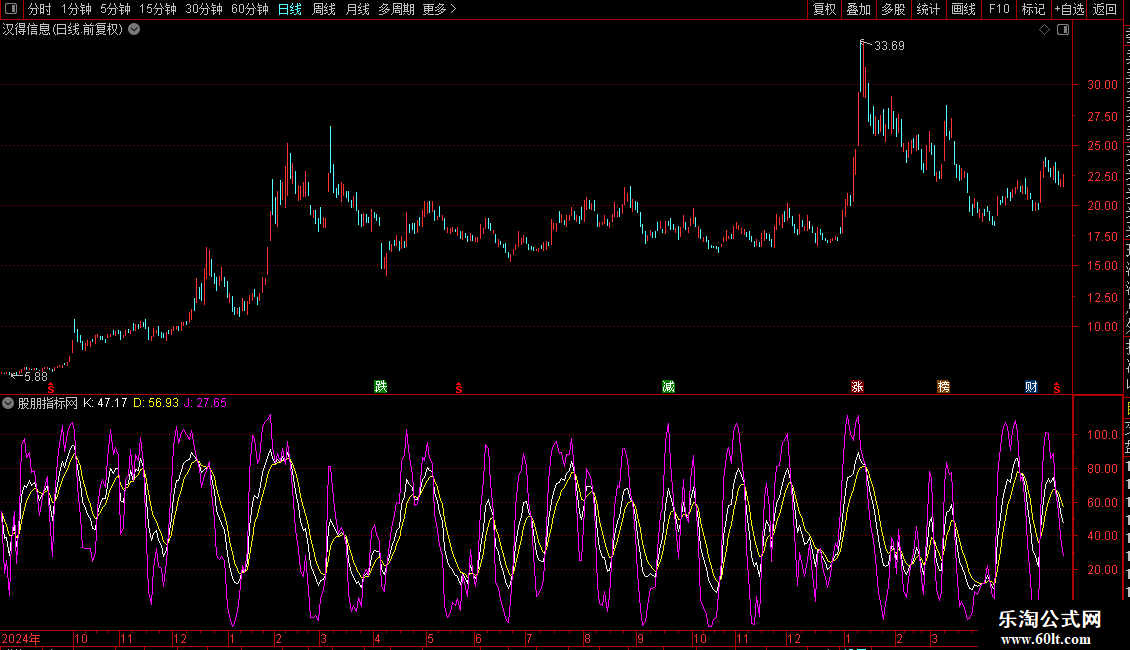
Task: Click the blue 财 event marker
Action: click(1031, 387)
